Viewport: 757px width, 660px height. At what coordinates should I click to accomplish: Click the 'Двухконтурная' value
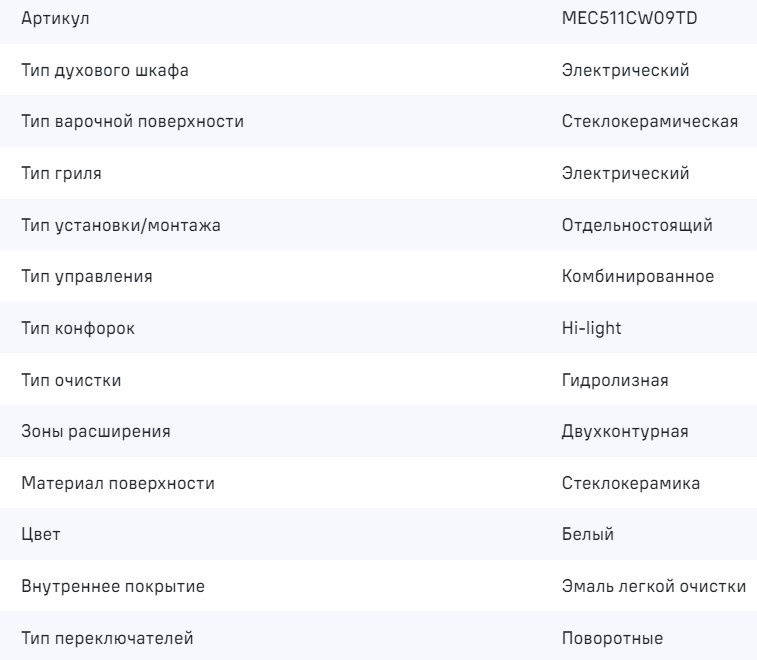[625, 433]
